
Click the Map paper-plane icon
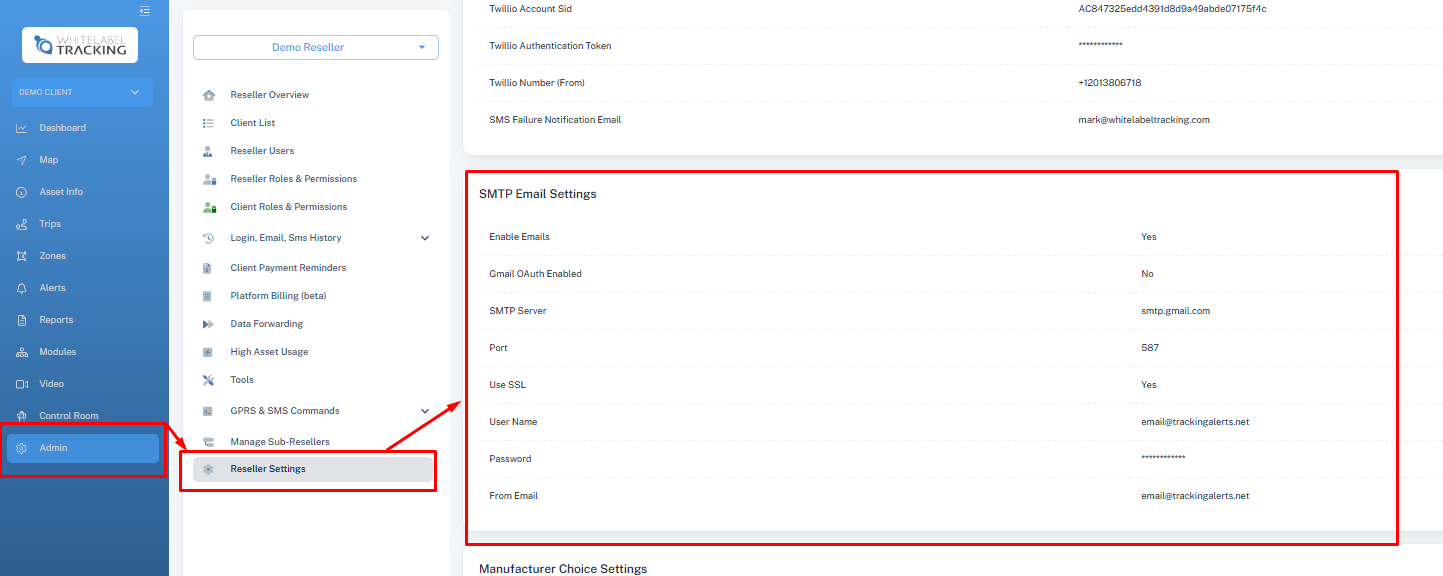coord(22,160)
